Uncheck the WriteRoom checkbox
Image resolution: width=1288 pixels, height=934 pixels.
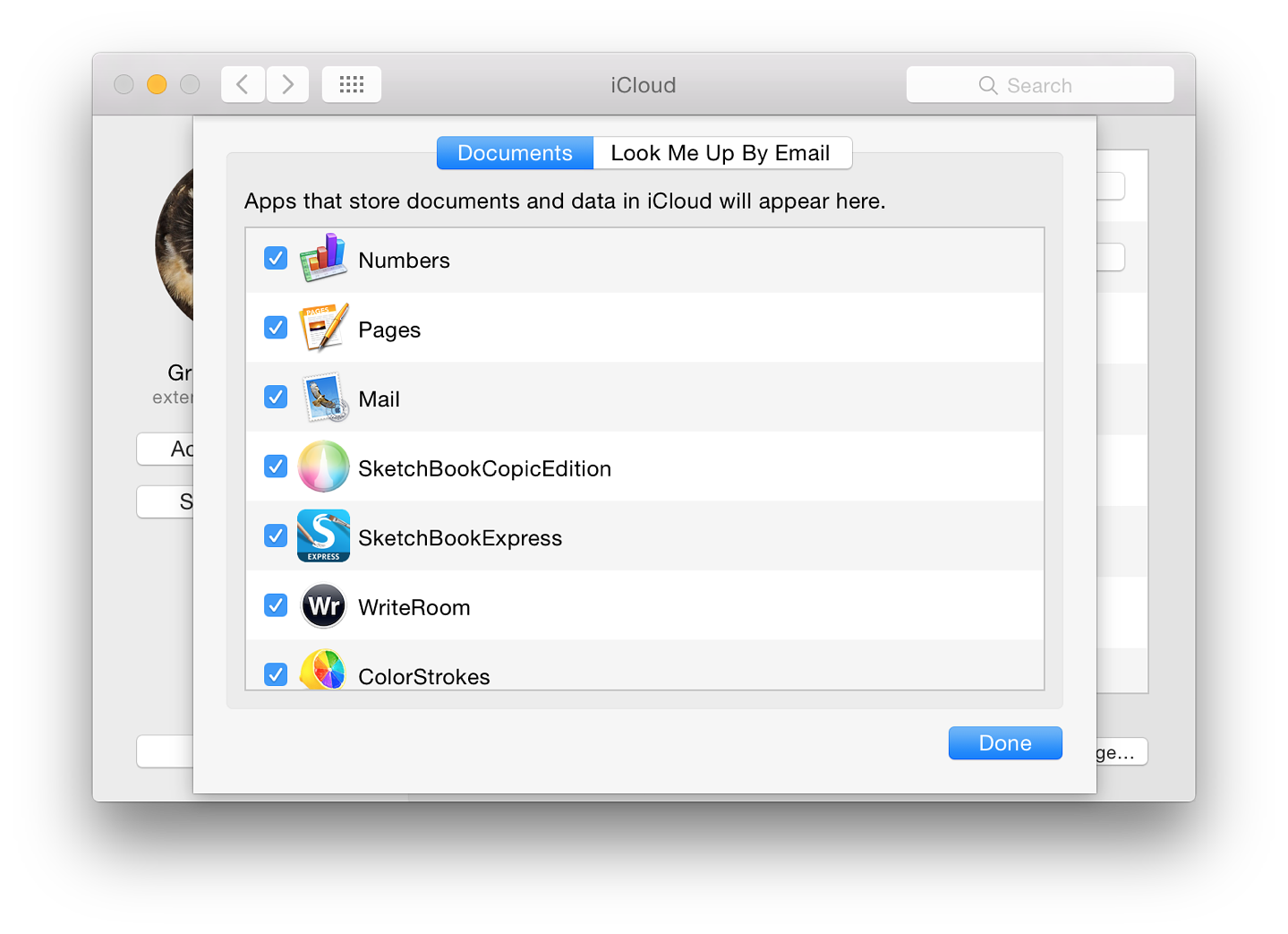coord(276,605)
